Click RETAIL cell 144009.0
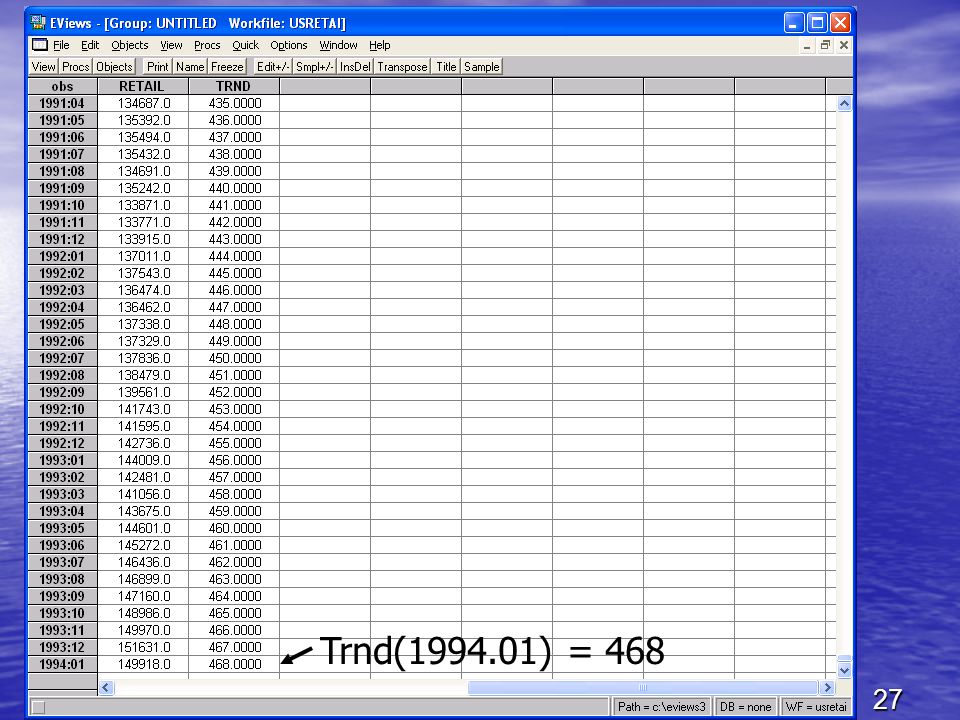This screenshot has height=720, width=960. [x=143, y=460]
